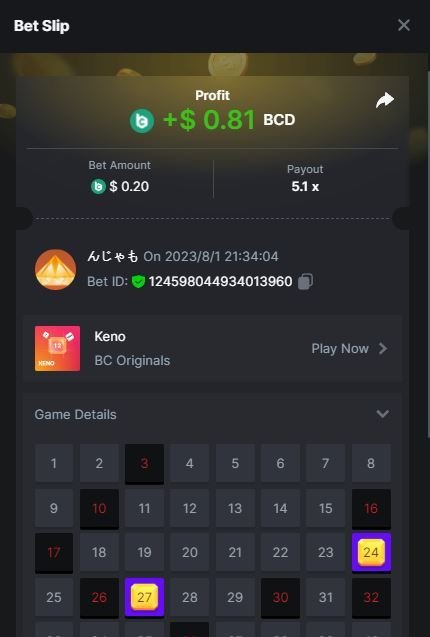Click the red number 16 tile
The width and height of the screenshot is (430, 637).
371,508
